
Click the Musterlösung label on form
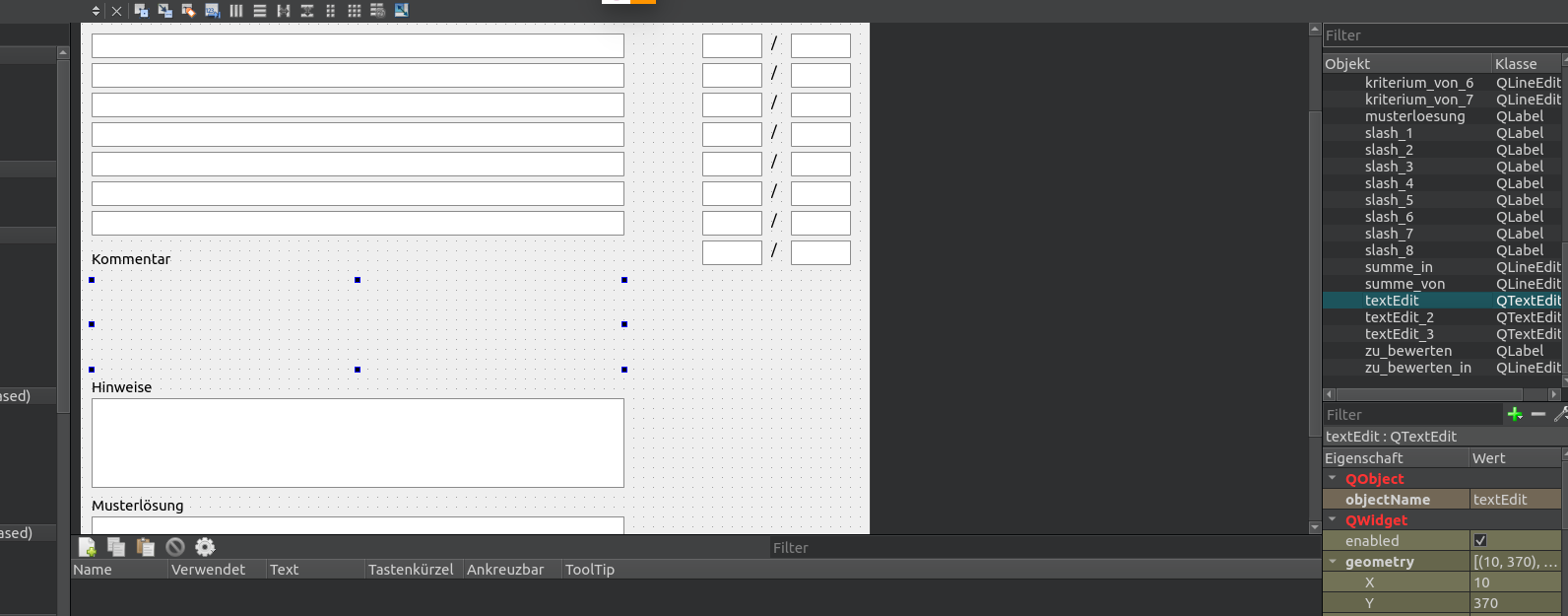pos(138,506)
